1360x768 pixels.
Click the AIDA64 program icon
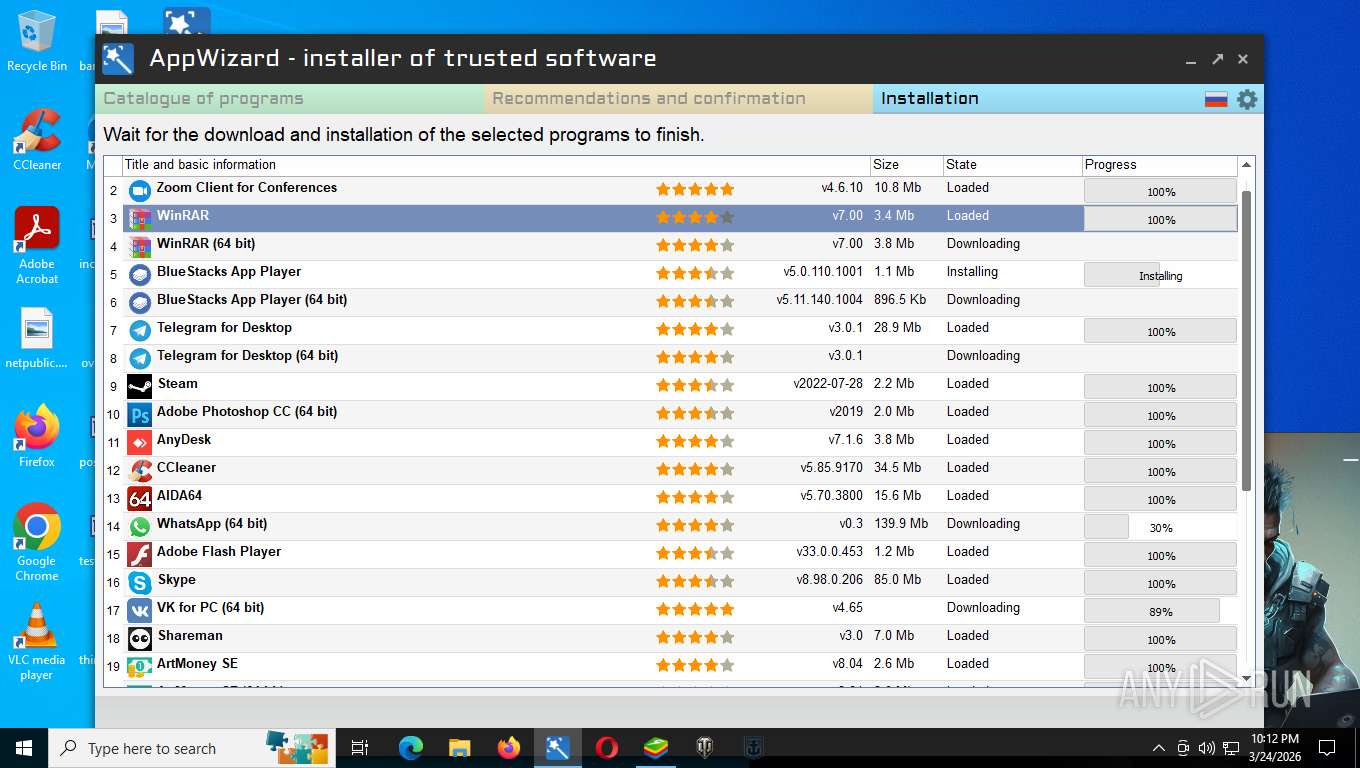(140, 498)
